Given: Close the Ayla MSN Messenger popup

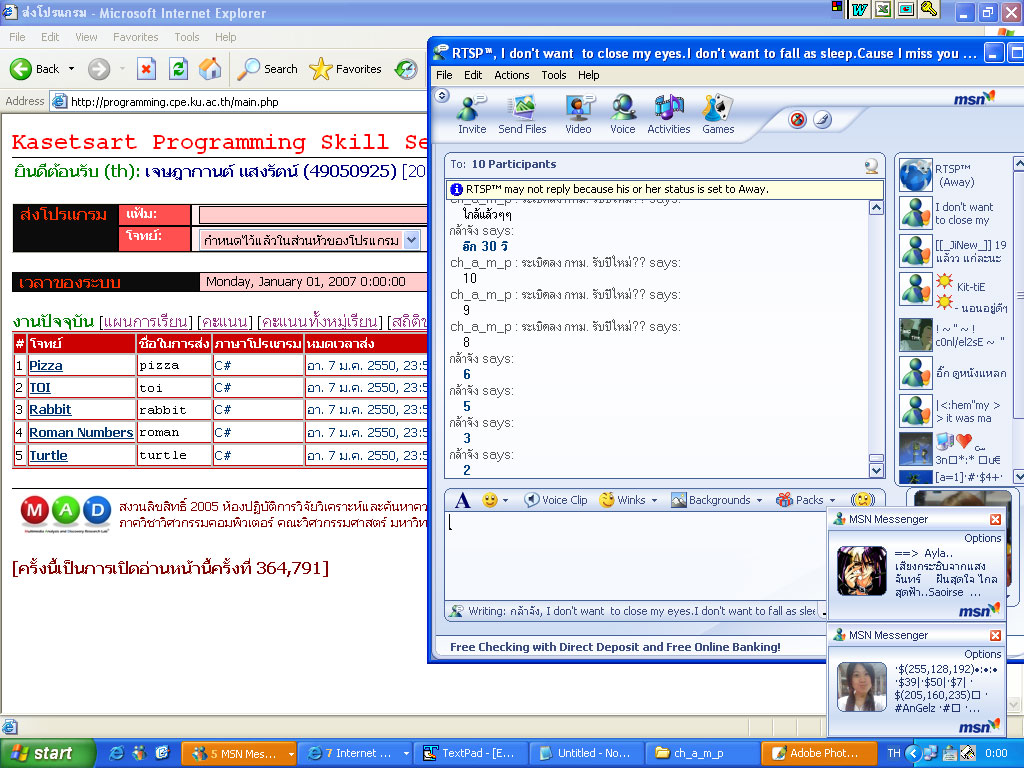Looking at the screenshot, I should pos(995,519).
